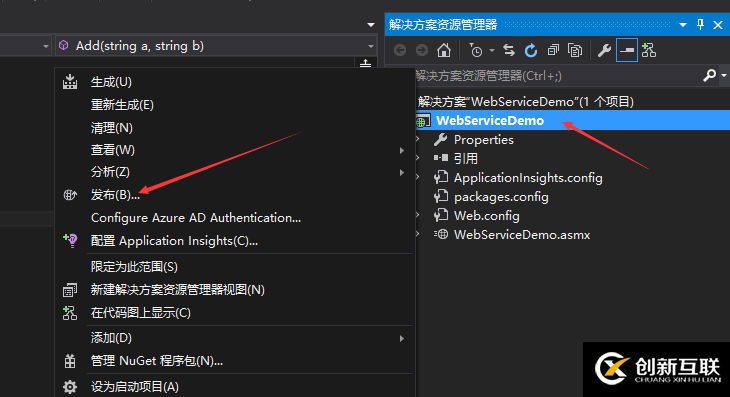Image resolution: width=730 pixels, height=397 pixels.
Task: Select the 解决方案"WebServiceDemo" solution node
Action: [x=526, y=101]
